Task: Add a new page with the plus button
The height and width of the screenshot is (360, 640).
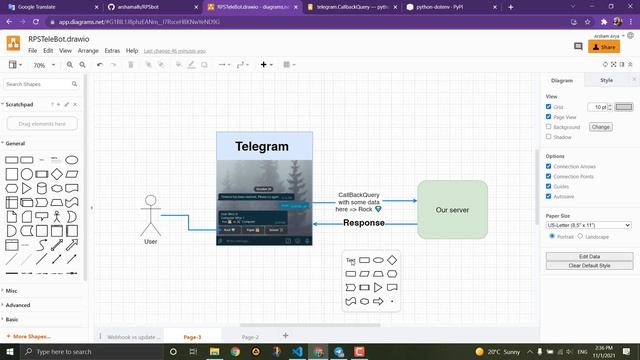Action: click(285, 336)
